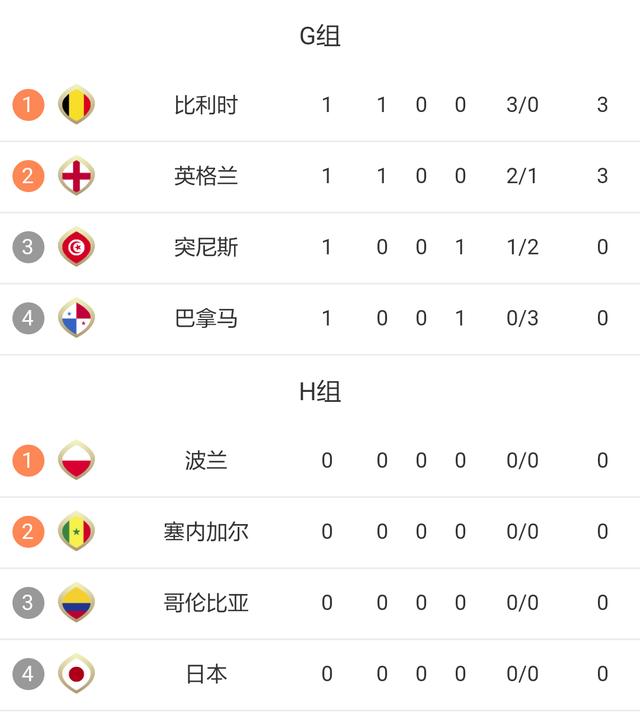Tap the England flag badge
640x712 pixels.
[76, 176]
